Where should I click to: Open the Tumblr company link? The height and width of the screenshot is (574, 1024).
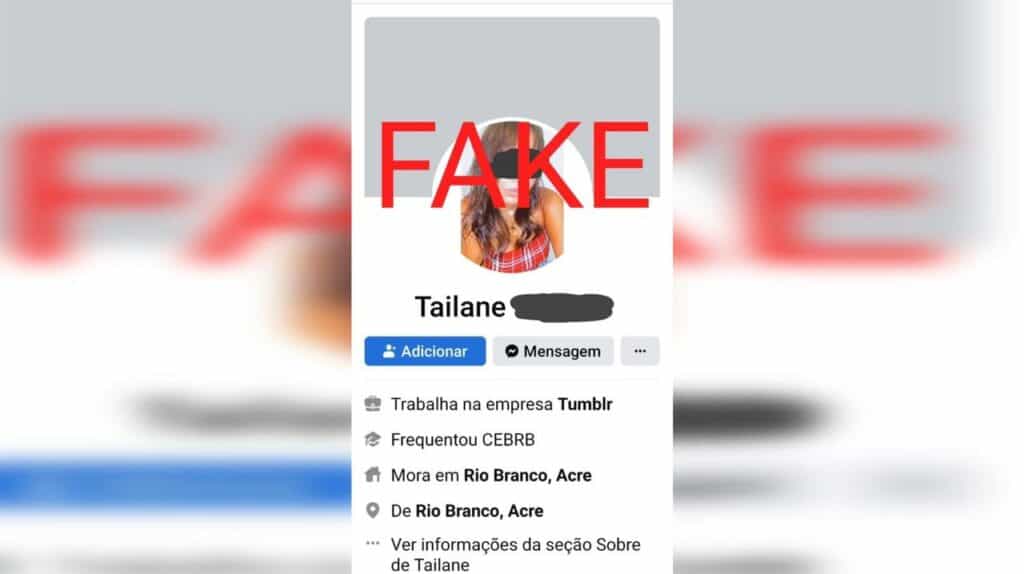click(x=584, y=404)
